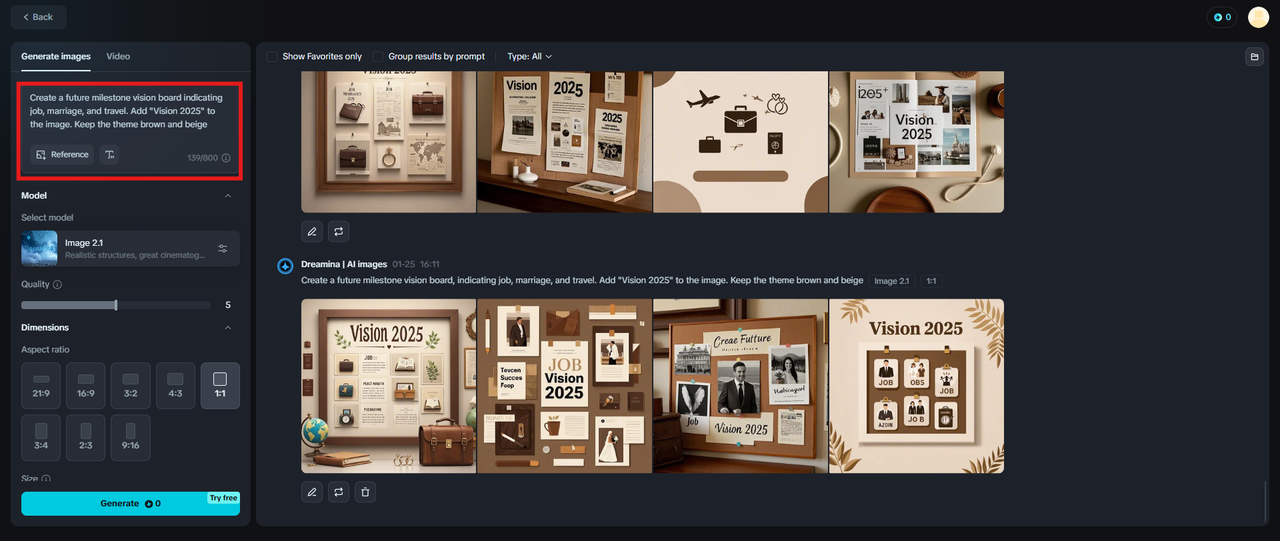1280x541 pixels.
Task: Click into the prompt text box
Action: [x=130, y=111]
